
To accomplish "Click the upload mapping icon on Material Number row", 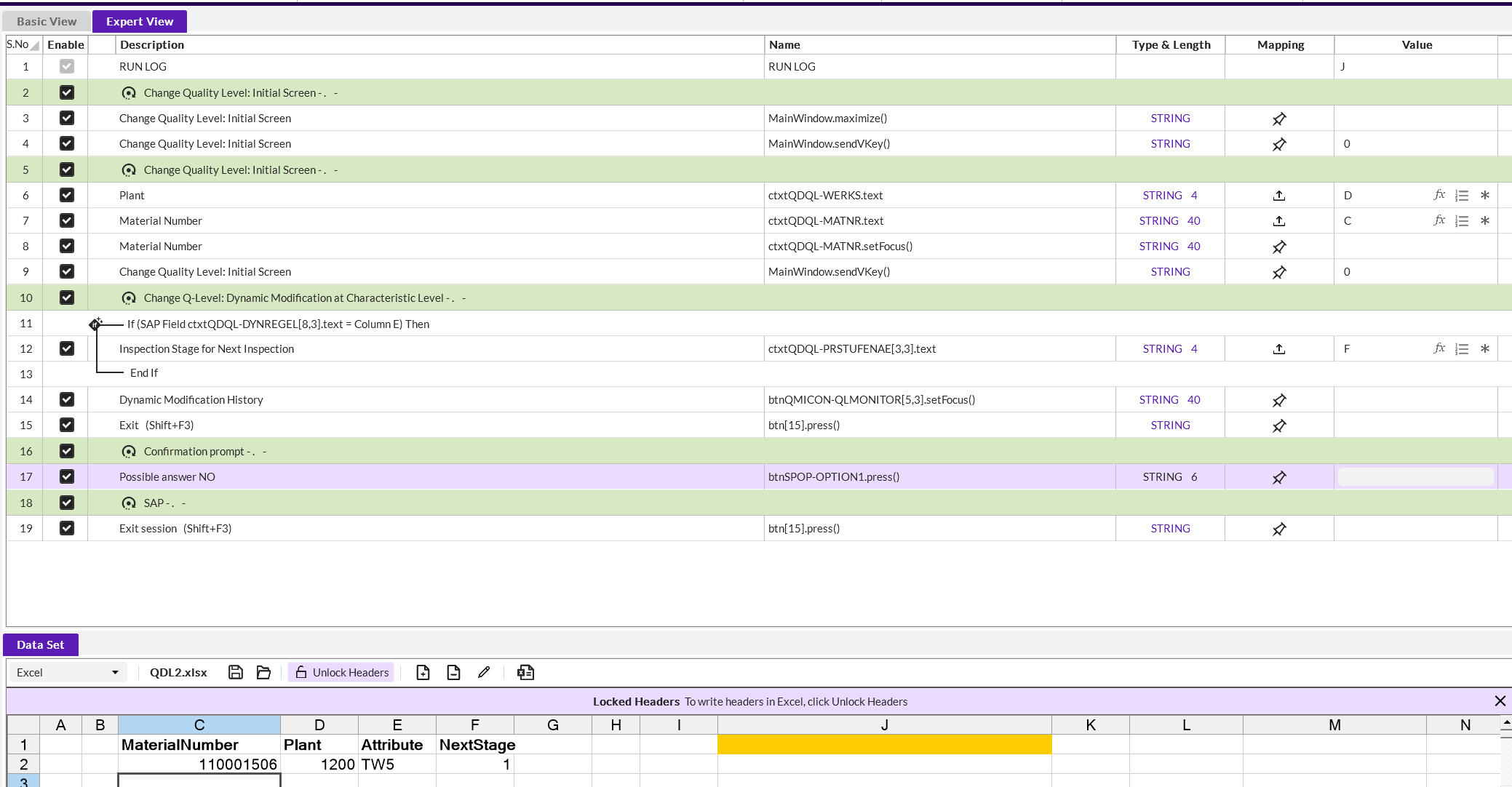I will (x=1279, y=220).
